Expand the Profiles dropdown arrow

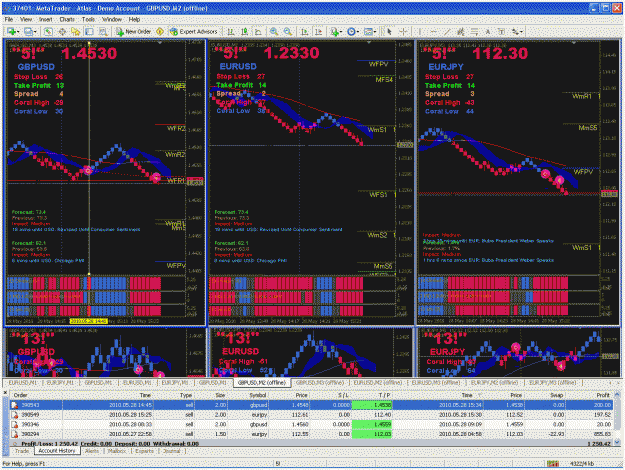pos(35,31)
